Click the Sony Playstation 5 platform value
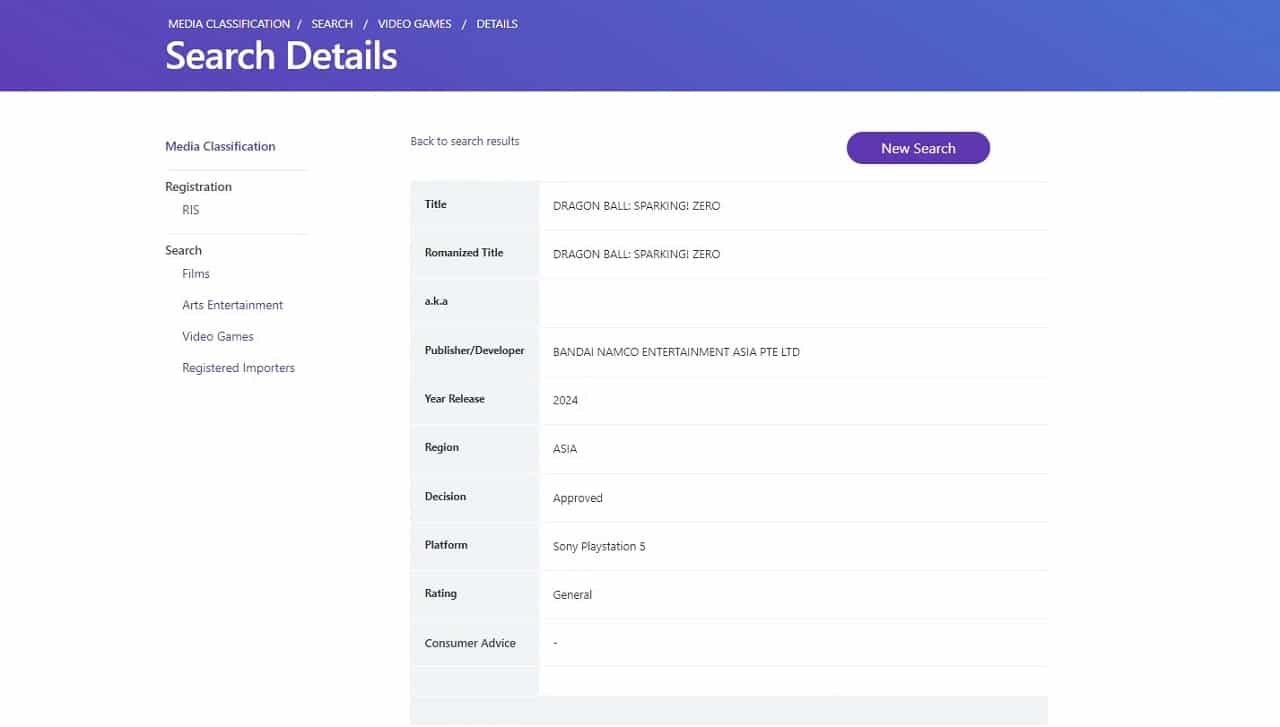The image size is (1280, 727). click(599, 547)
